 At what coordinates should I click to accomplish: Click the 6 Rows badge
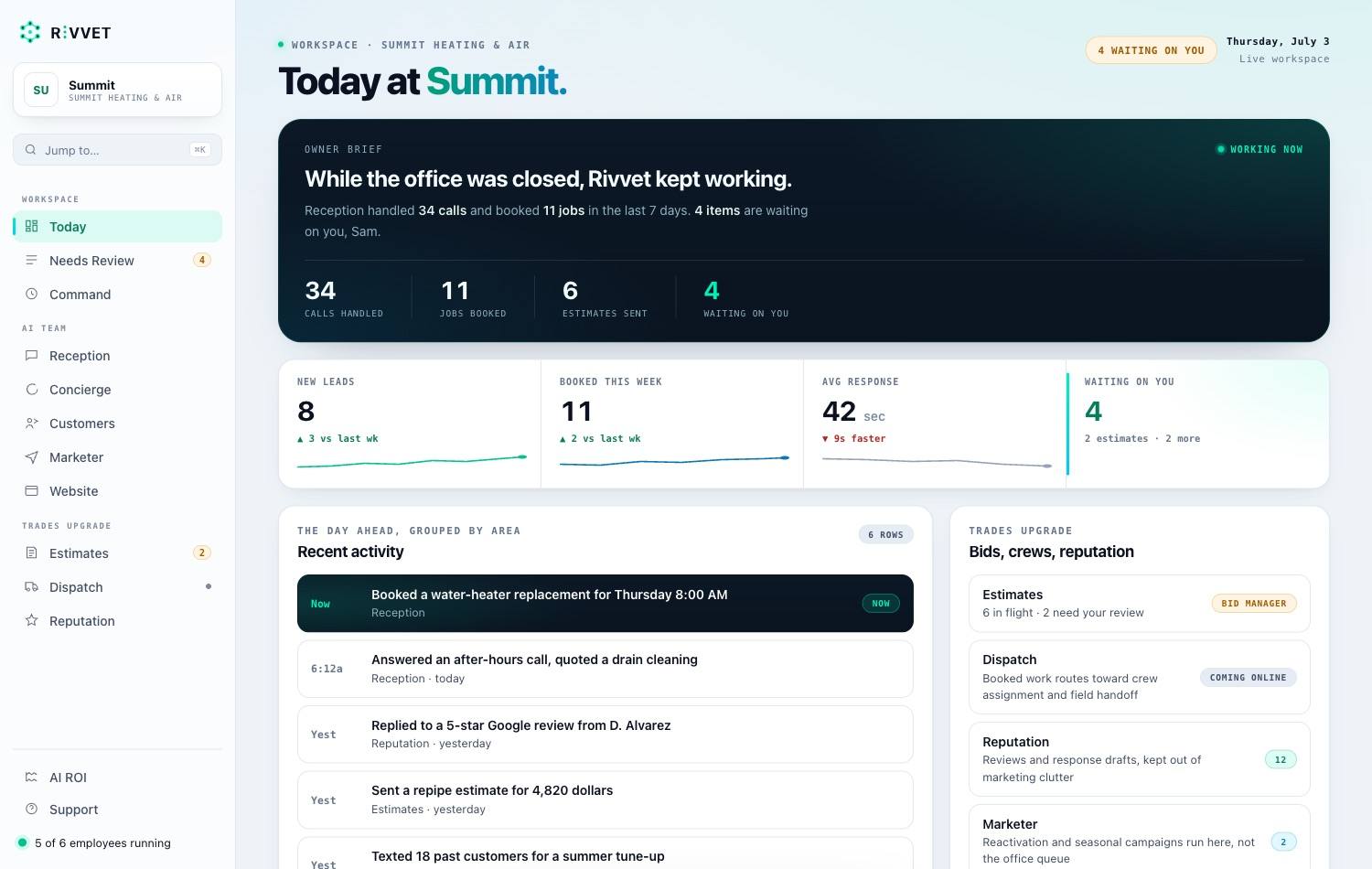[x=885, y=534]
